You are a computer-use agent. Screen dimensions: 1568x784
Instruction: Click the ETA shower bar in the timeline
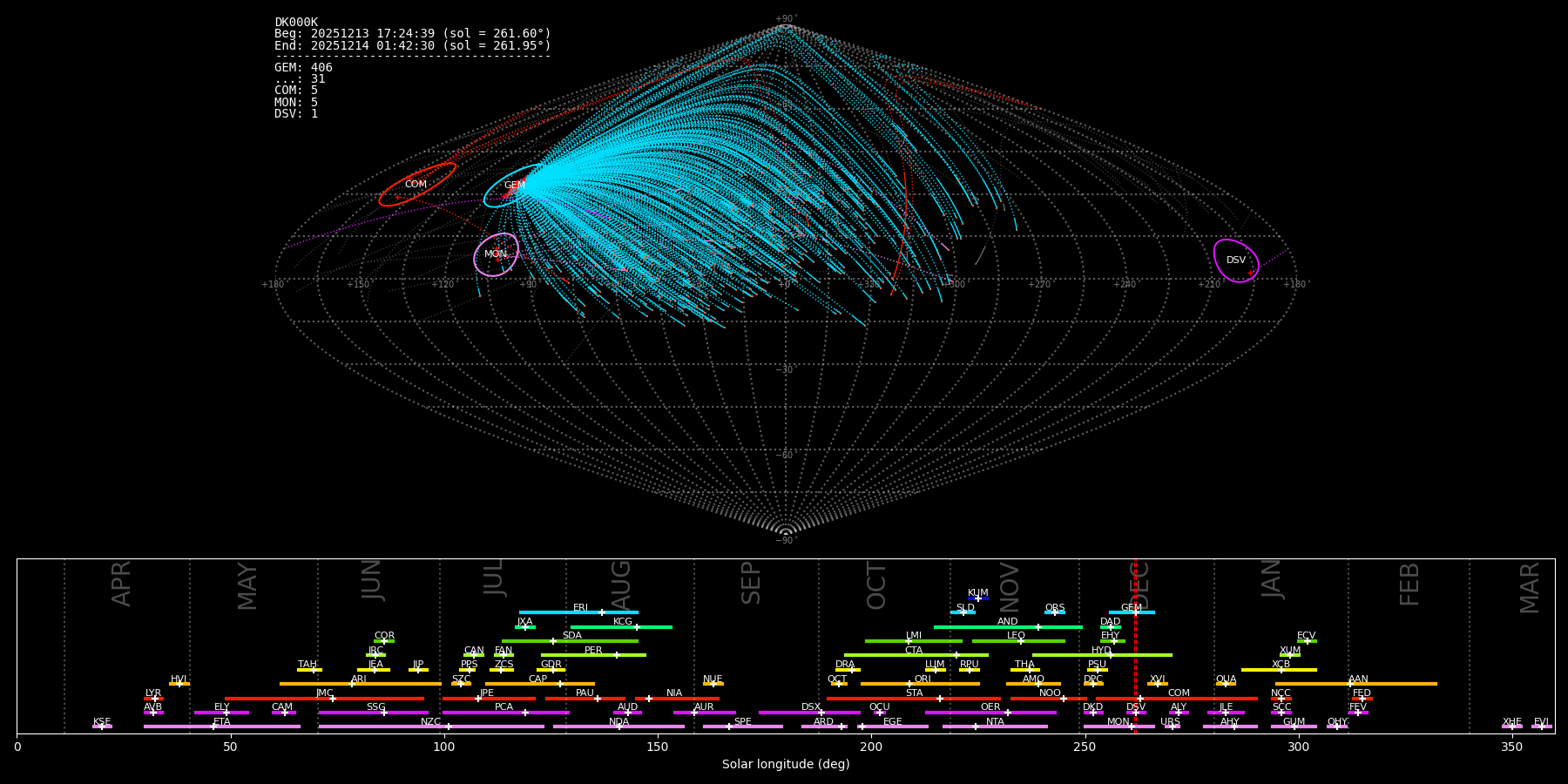click(222, 727)
